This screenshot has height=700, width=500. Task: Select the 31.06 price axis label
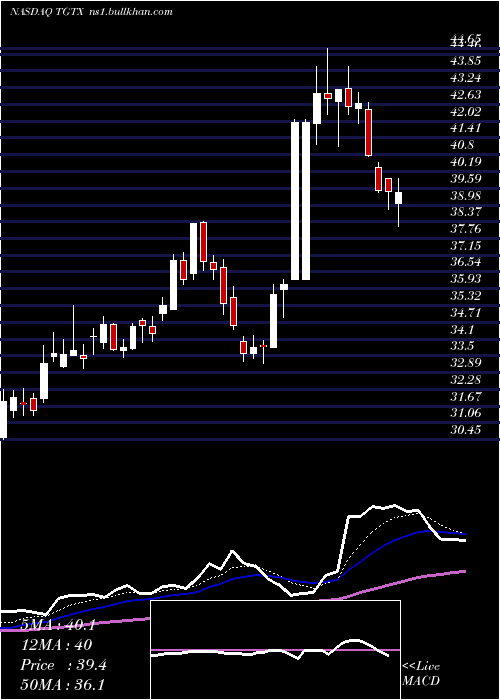point(464,414)
